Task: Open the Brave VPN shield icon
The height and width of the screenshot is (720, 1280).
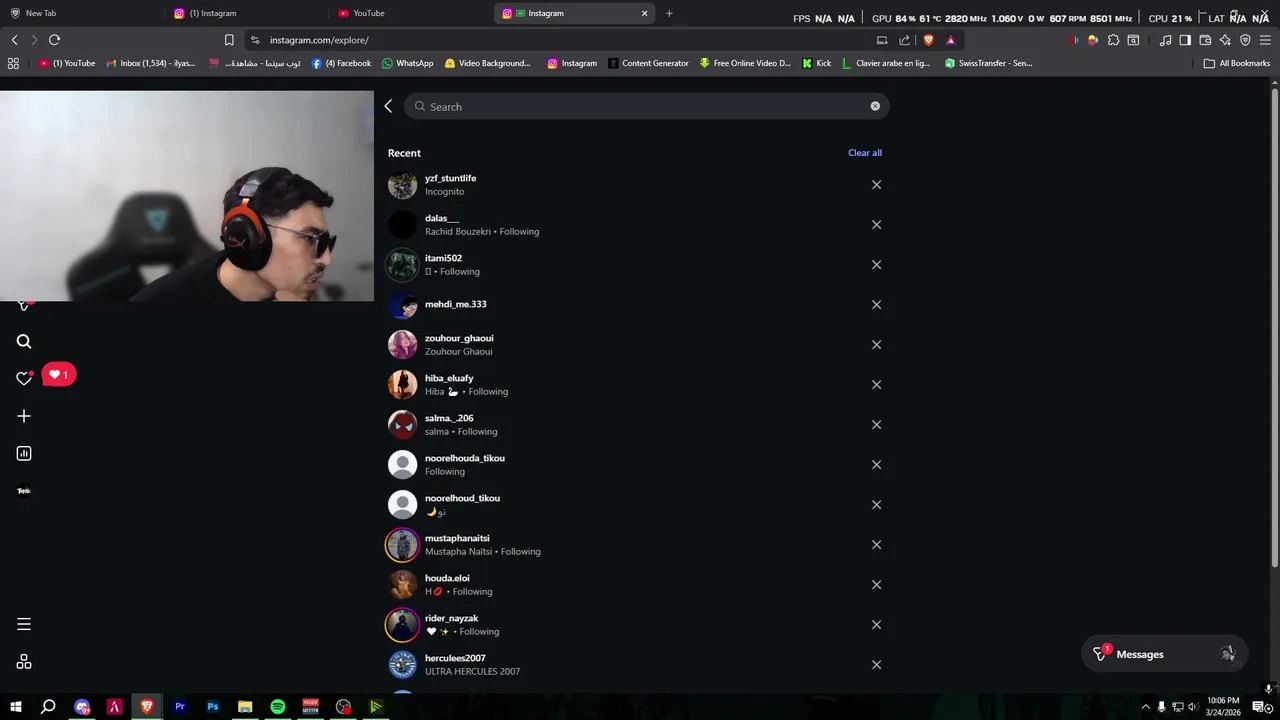Action: click(1245, 40)
